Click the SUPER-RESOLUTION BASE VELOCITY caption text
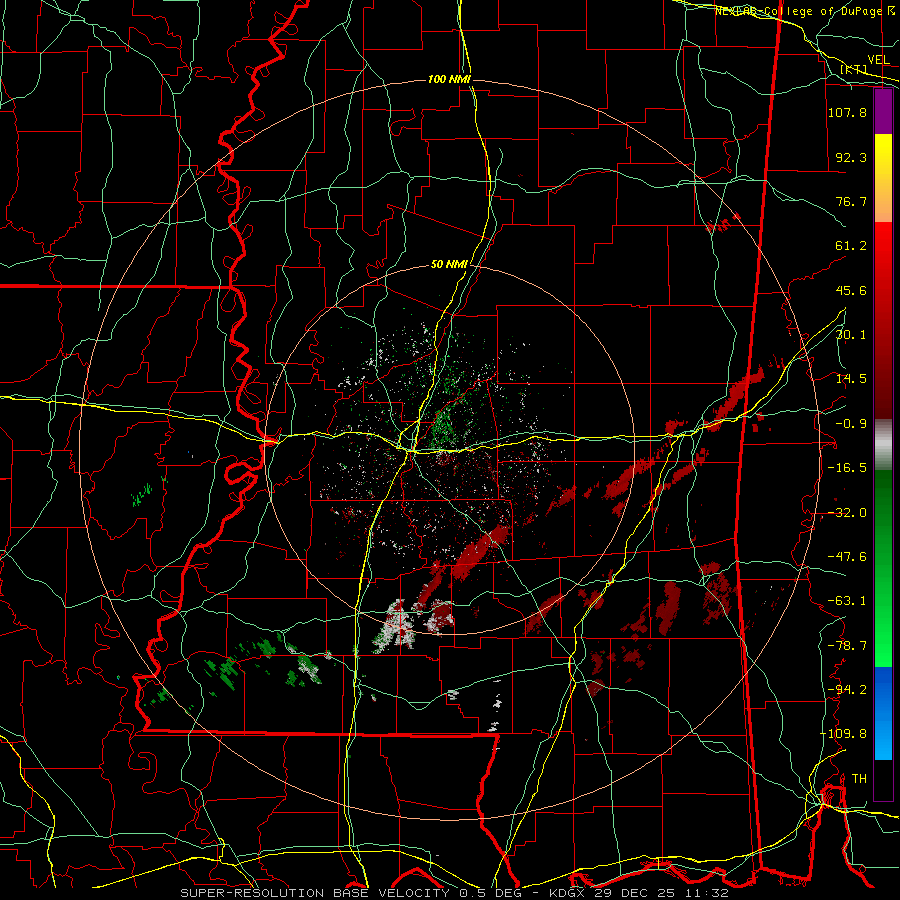Image resolution: width=900 pixels, height=900 pixels. tap(317, 893)
